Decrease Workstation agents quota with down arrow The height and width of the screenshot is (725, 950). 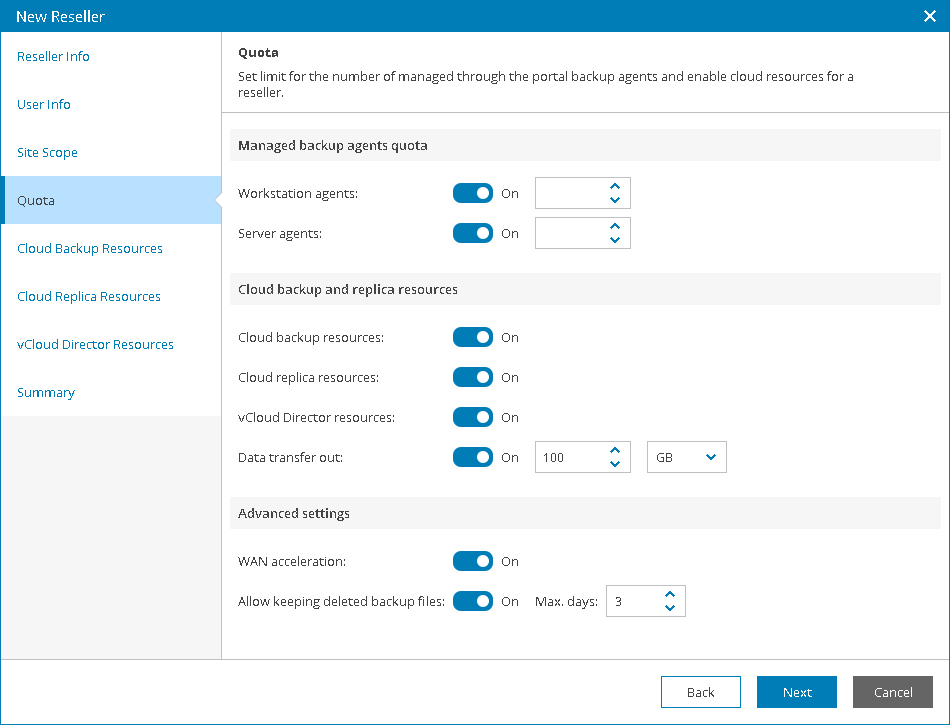pos(615,200)
